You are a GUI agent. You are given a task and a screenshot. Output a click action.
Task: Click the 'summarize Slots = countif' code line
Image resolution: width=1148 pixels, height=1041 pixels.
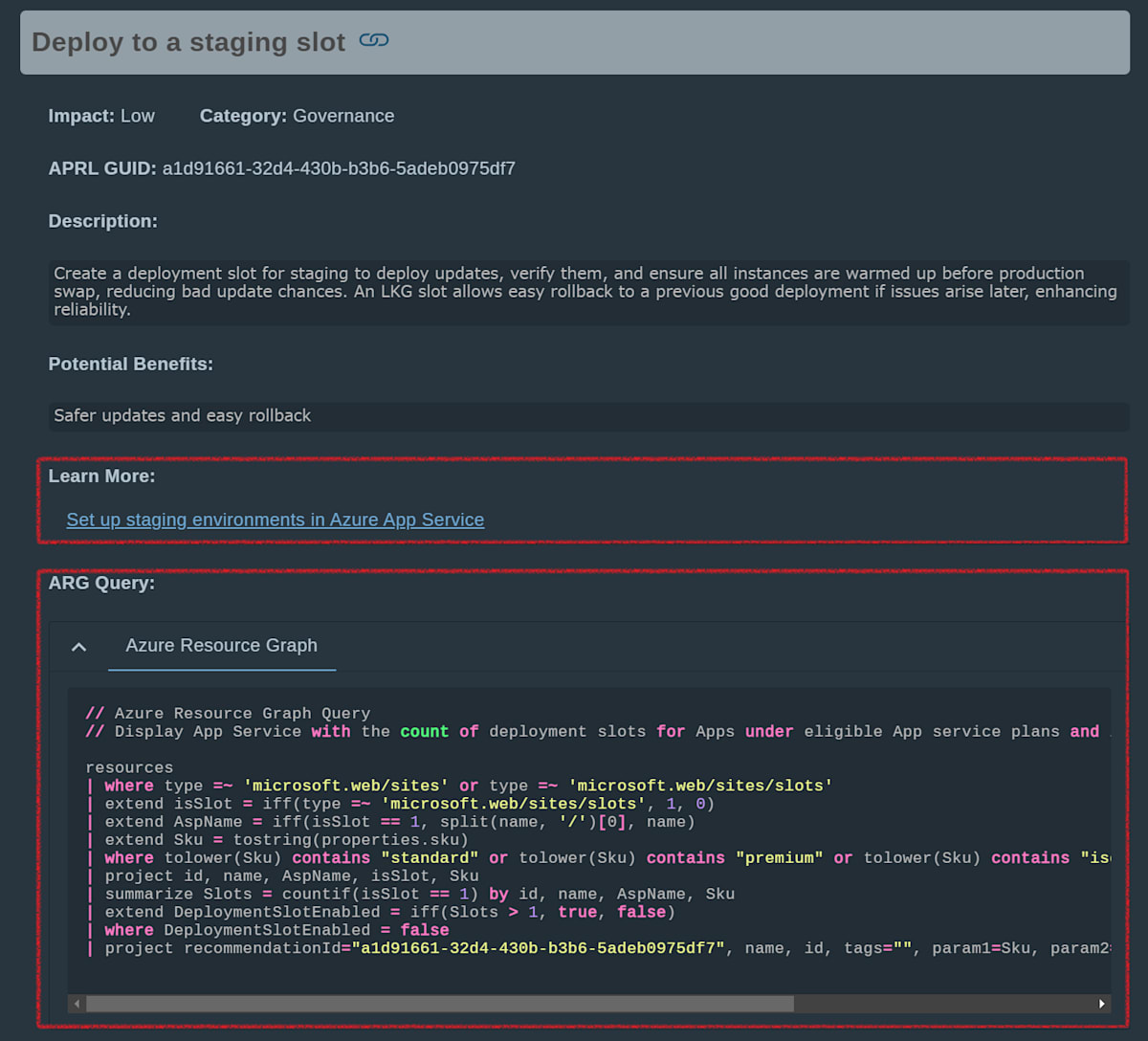click(410, 894)
